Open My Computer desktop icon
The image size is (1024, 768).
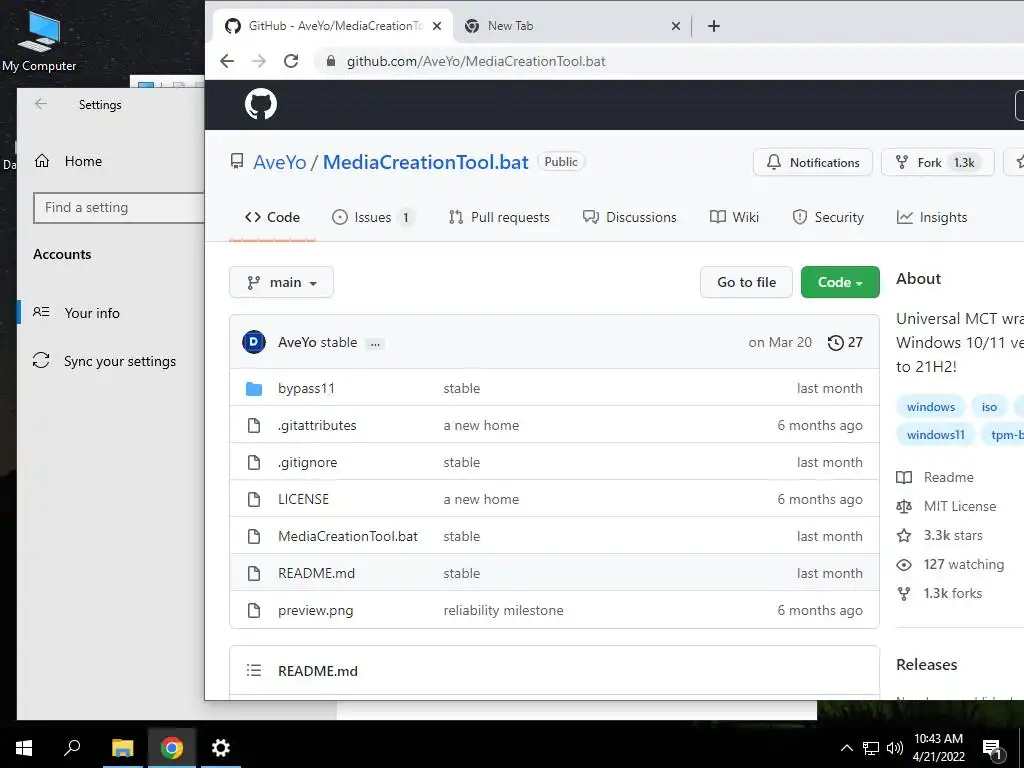pos(39,40)
